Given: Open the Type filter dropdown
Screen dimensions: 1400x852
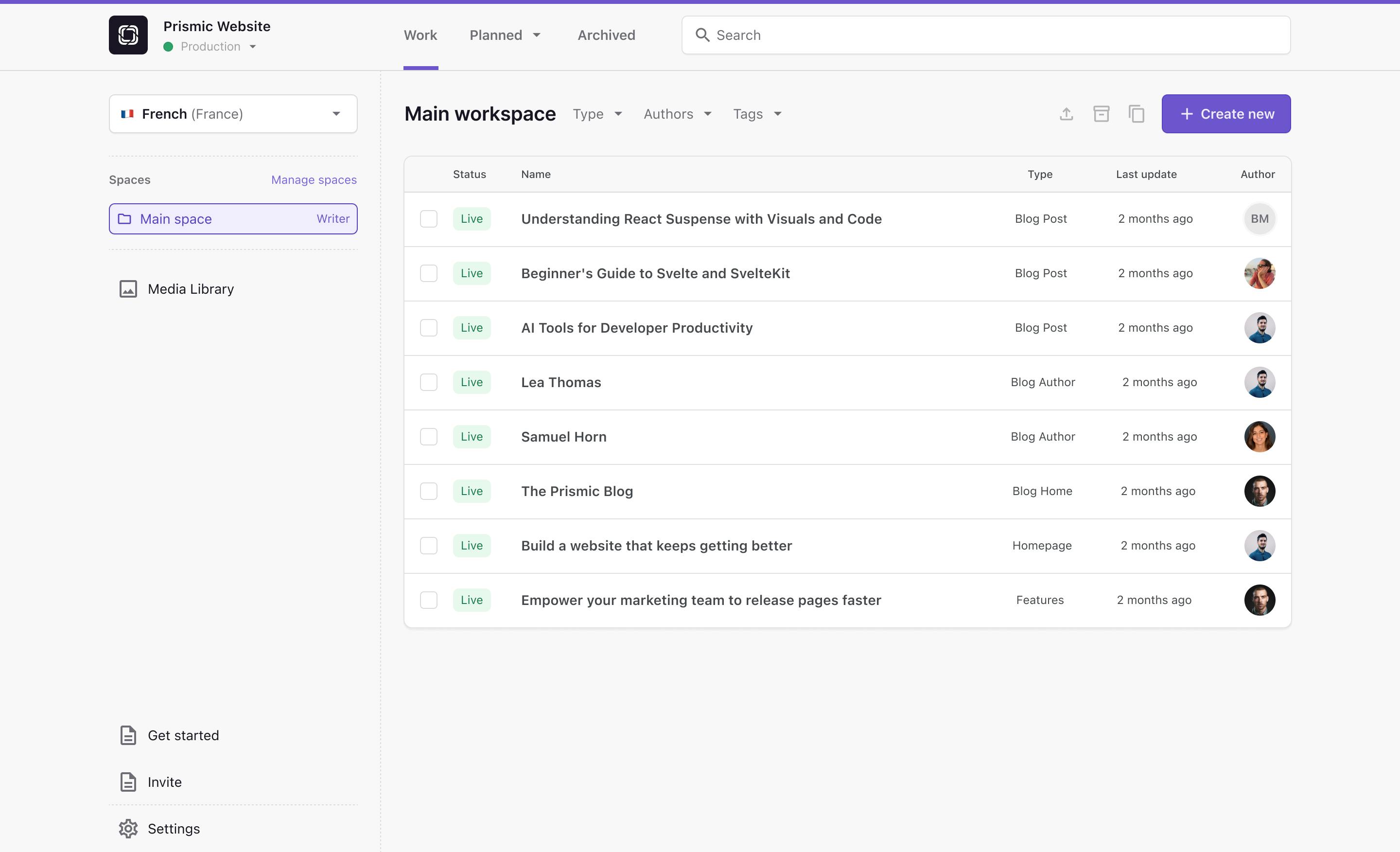Looking at the screenshot, I should pyautogui.click(x=596, y=114).
